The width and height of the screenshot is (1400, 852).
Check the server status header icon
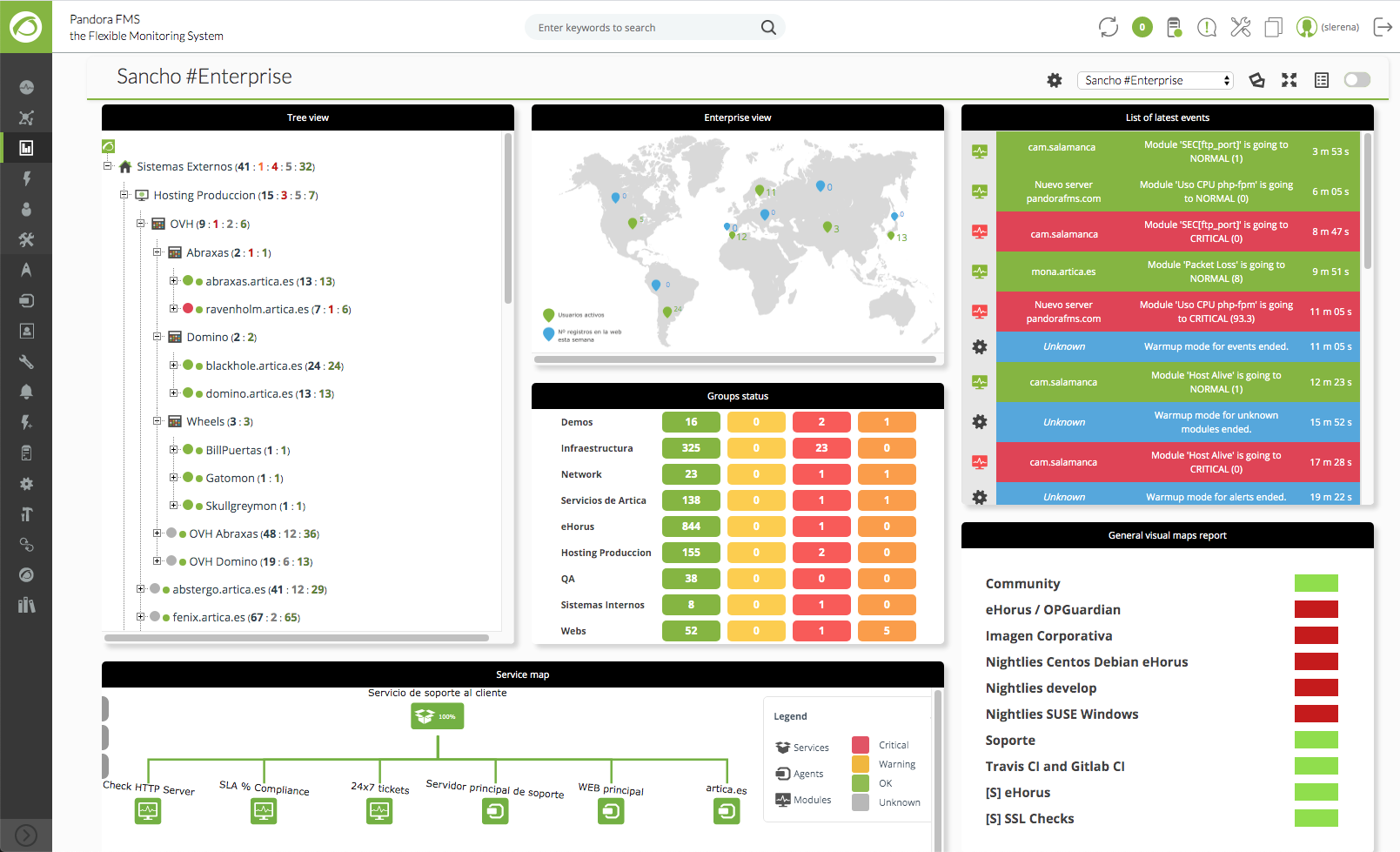pos(1175,27)
